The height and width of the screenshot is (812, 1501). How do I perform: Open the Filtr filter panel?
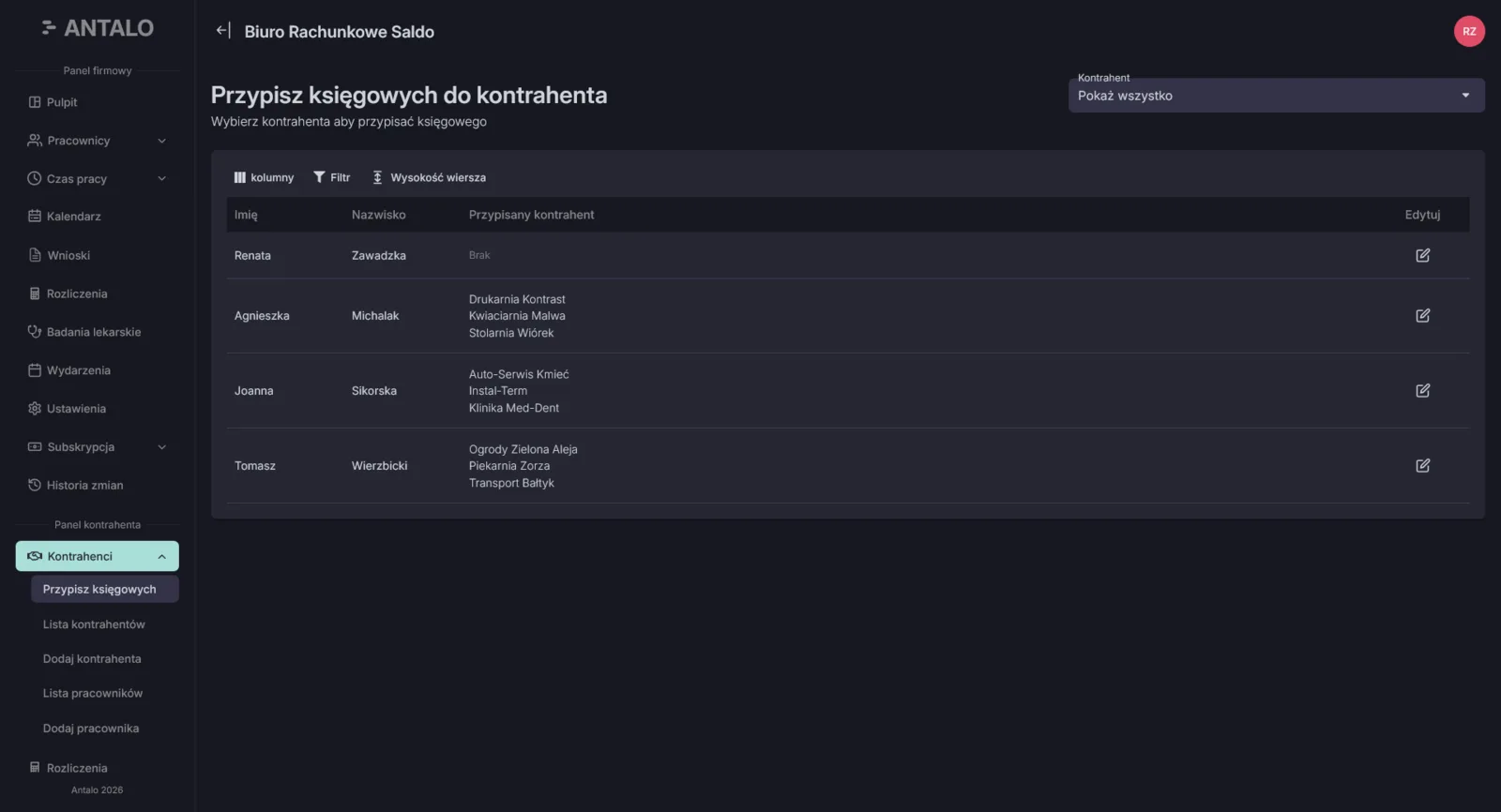tap(332, 177)
